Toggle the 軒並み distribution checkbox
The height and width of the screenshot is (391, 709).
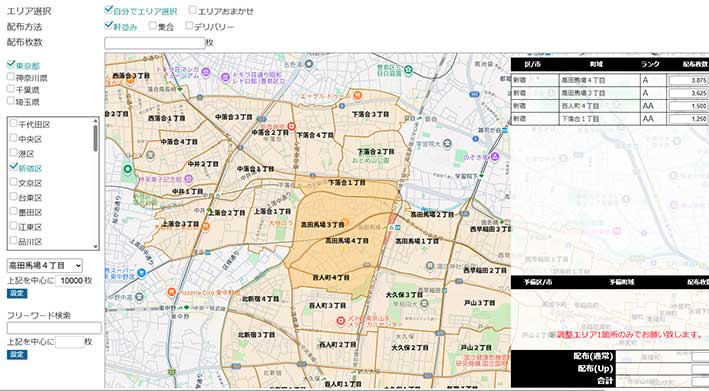(x=108, y=26)
